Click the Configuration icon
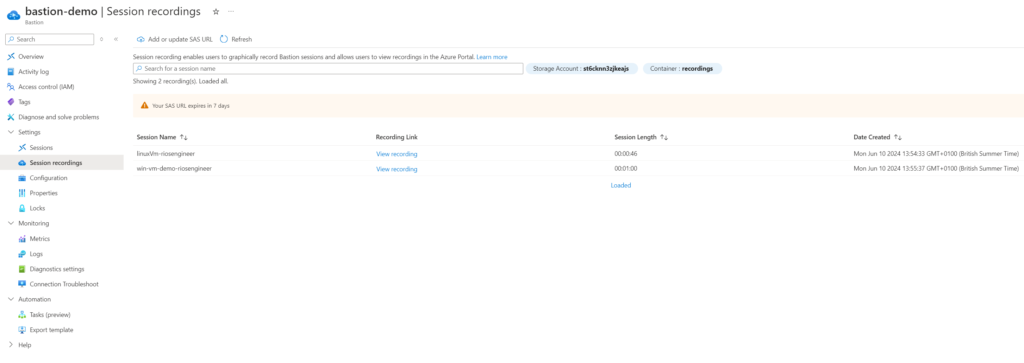 (x=22, y=178)
